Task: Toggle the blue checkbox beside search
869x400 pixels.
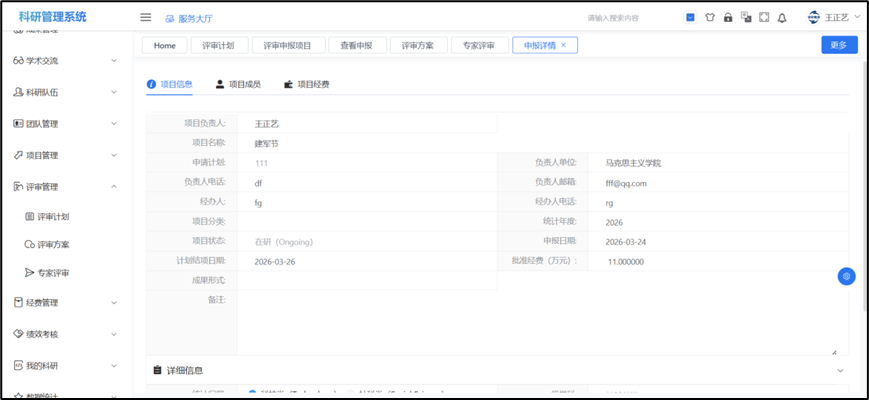Action: (690, 17)
